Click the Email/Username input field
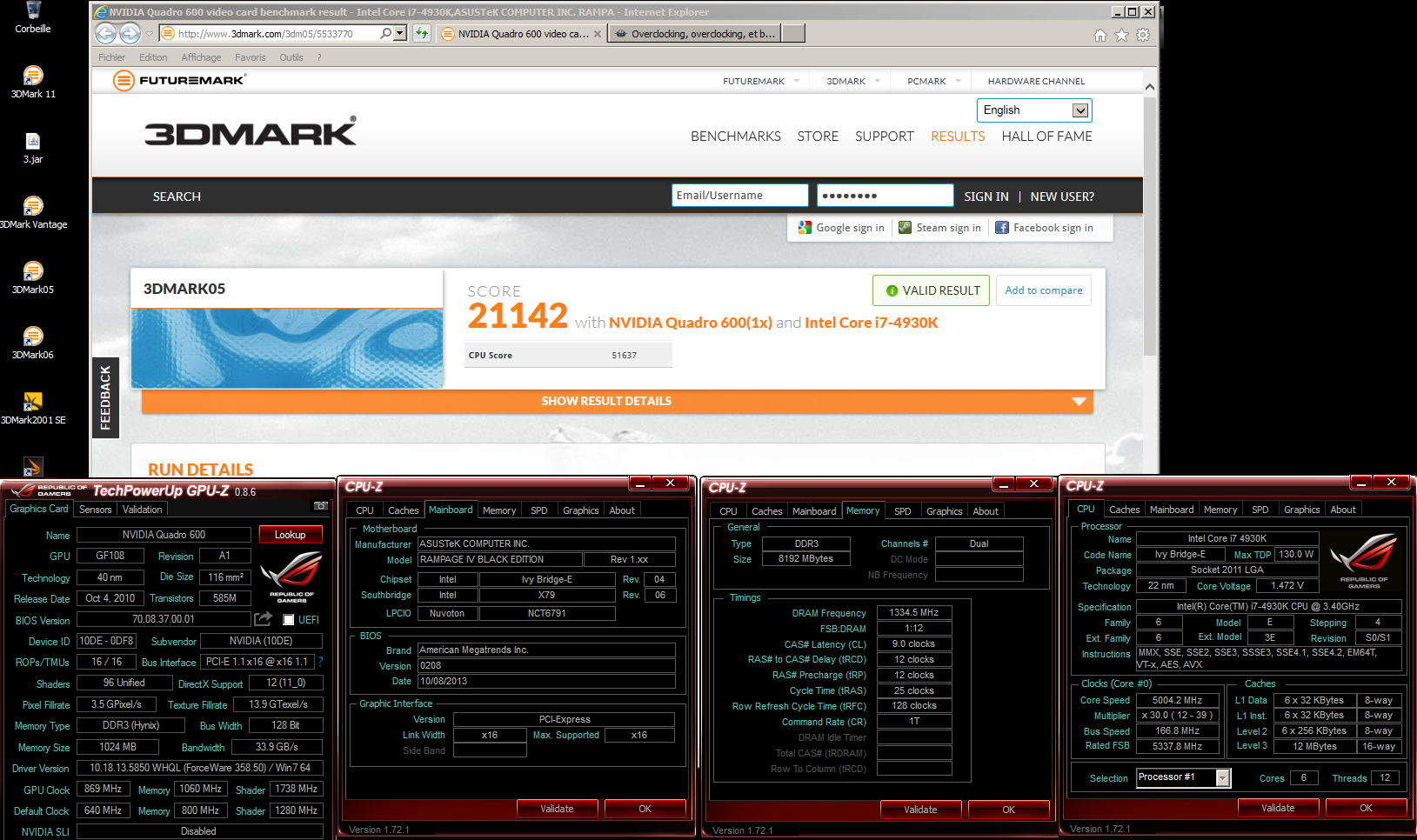The width and height of the screenshot is (1417, 840). coord(740,196)
